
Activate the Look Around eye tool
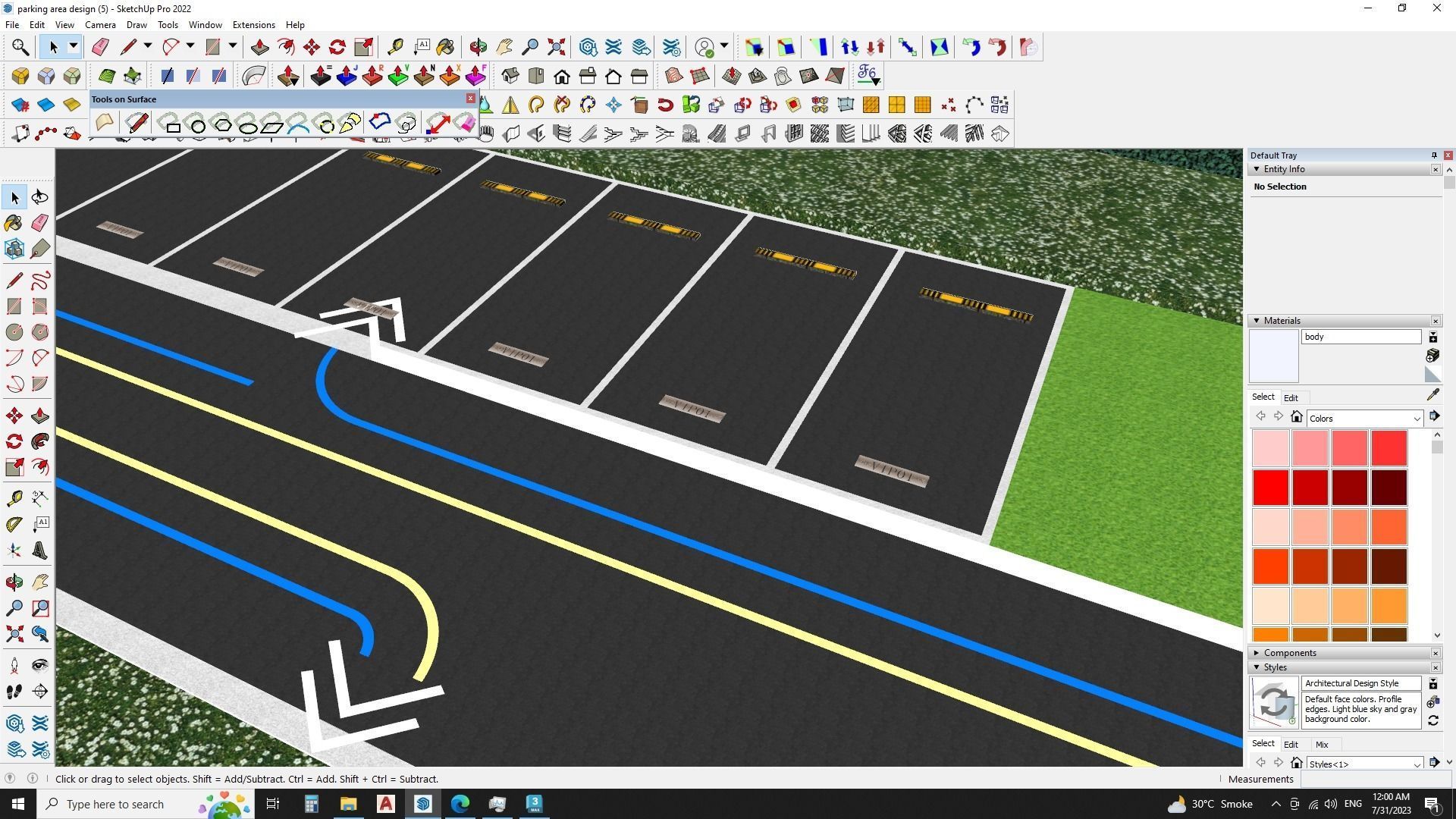[40, 666]
